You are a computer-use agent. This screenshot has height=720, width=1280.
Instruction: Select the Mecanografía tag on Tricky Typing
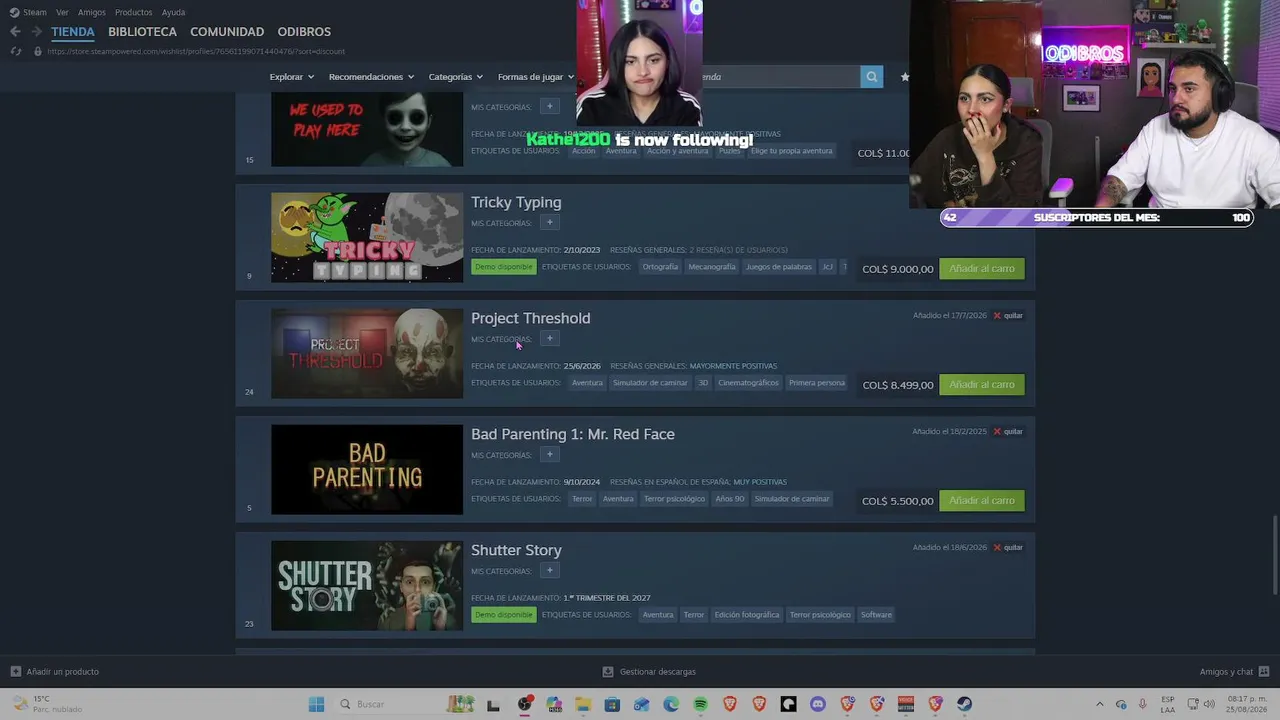click(712, 267)
